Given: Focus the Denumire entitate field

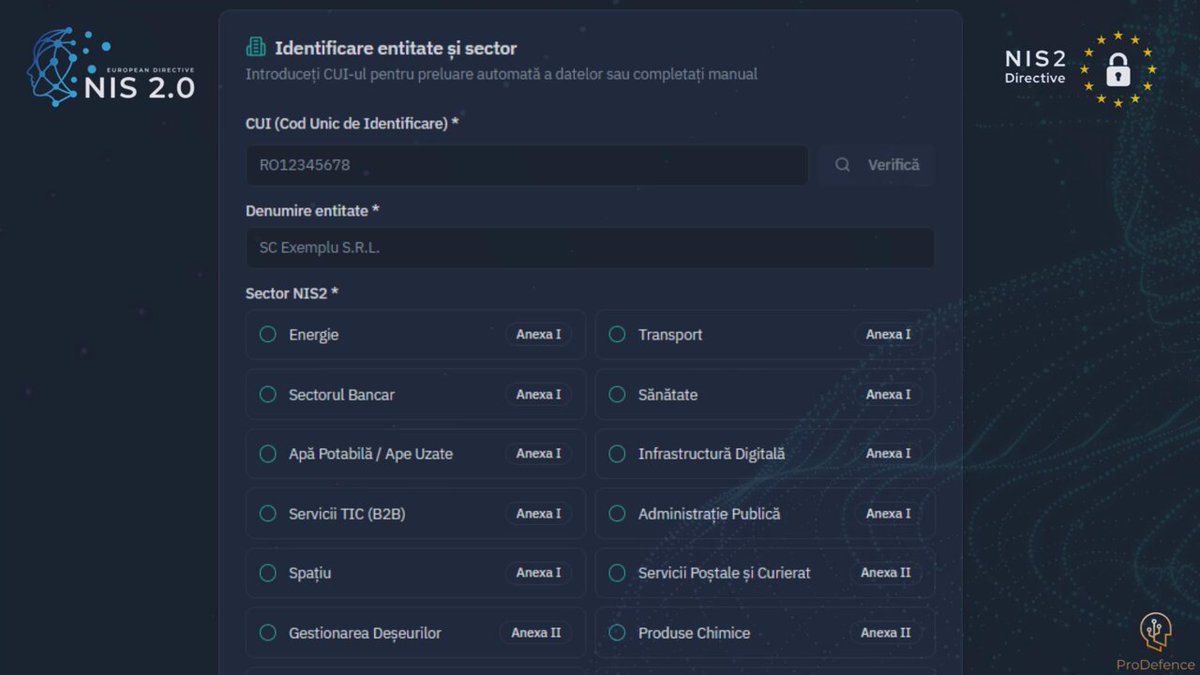Looking at the screenshot, I should click(x=590, y=248).
